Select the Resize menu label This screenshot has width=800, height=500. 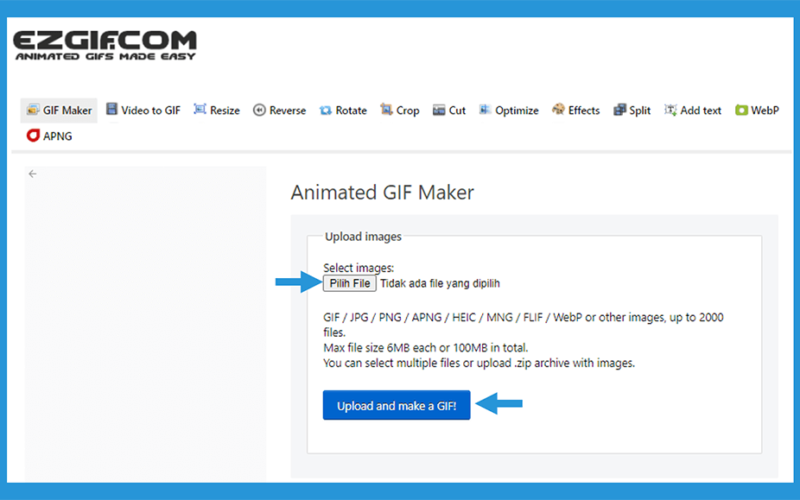(x=225, y=110)
